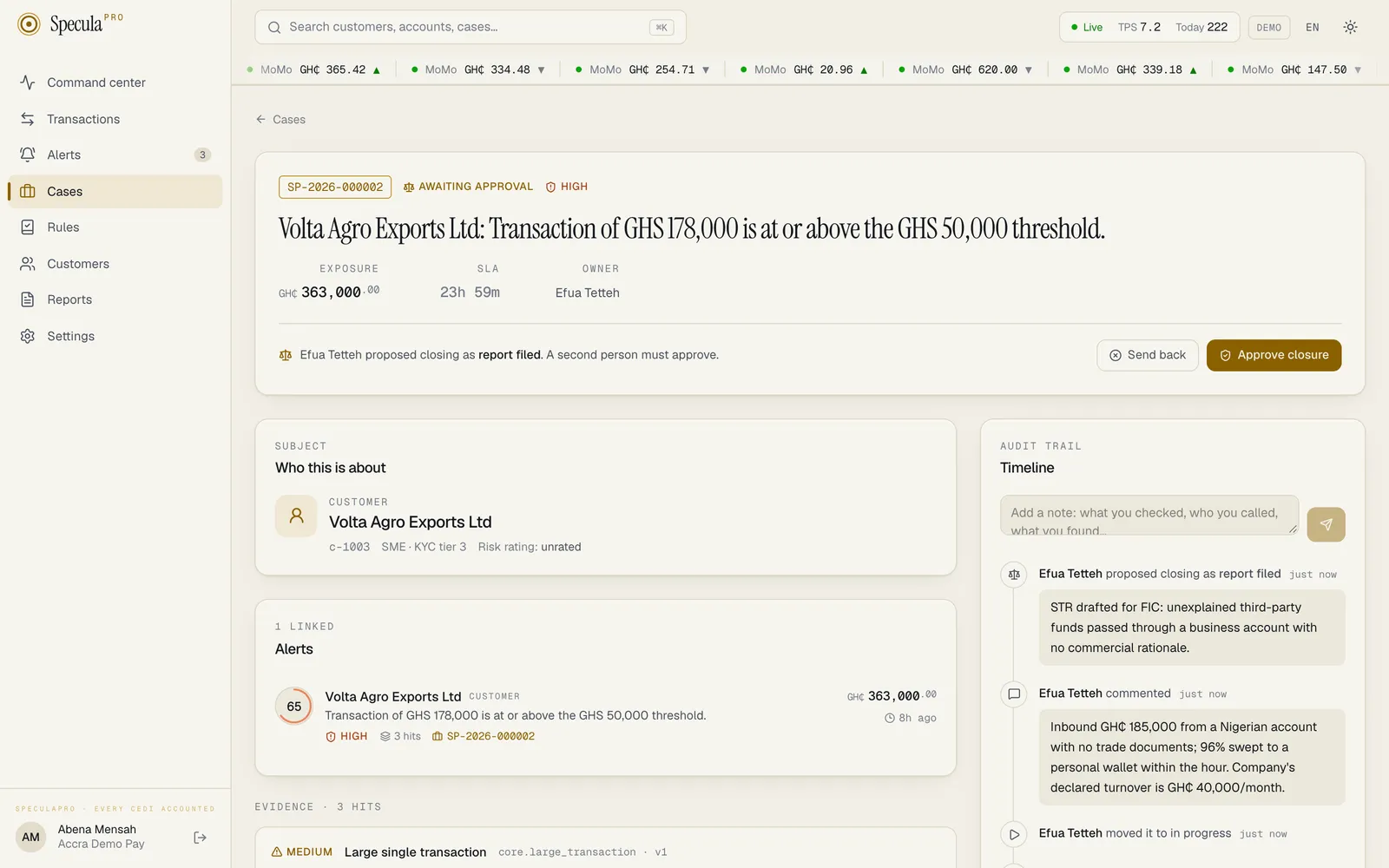This screenshot has height=868, width=1389.
Task: Click MoMo GH₵ 365.42 ticker item
Action: 313,69
